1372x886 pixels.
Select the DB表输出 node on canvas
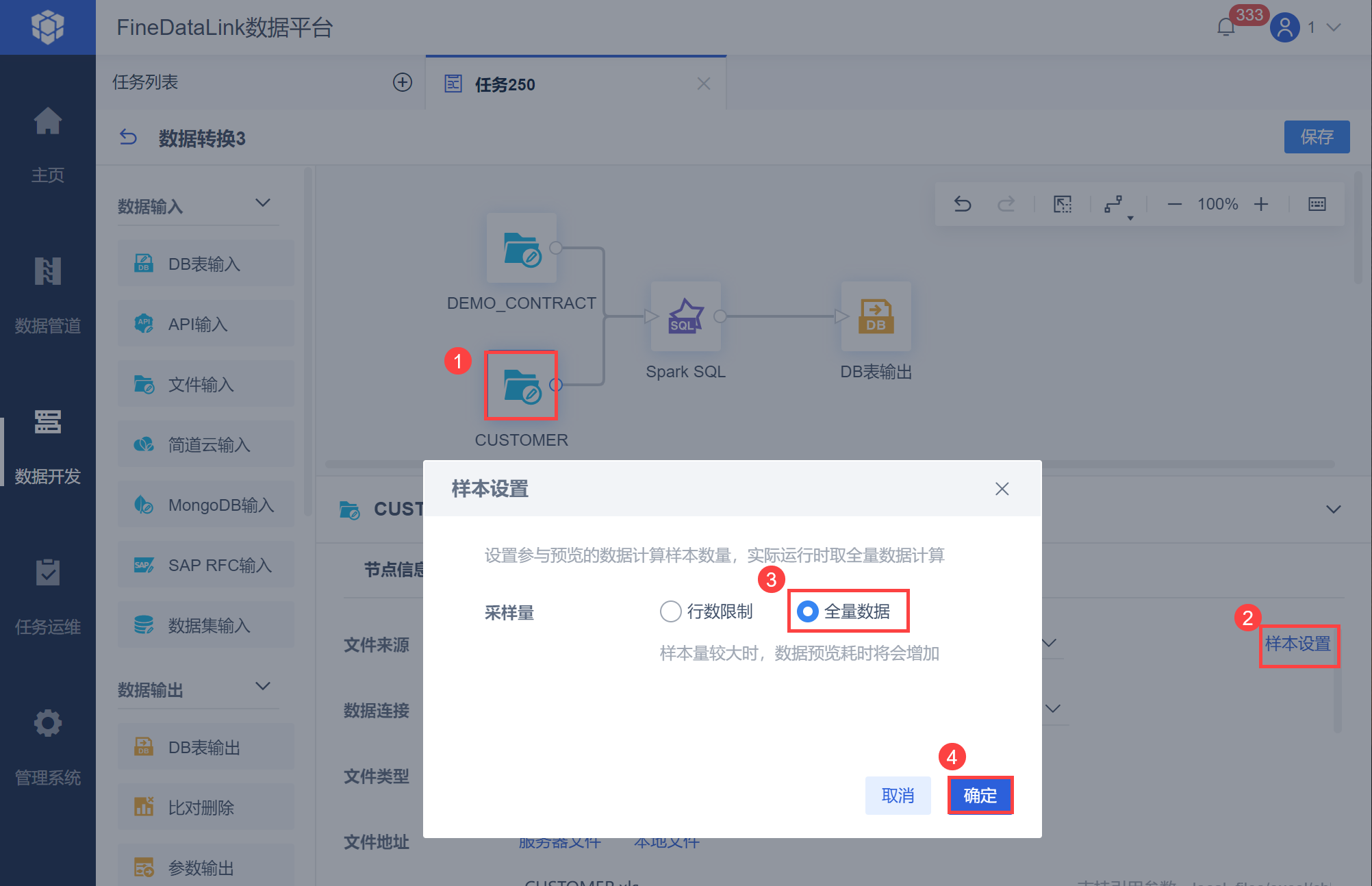(x=876, y=316)
